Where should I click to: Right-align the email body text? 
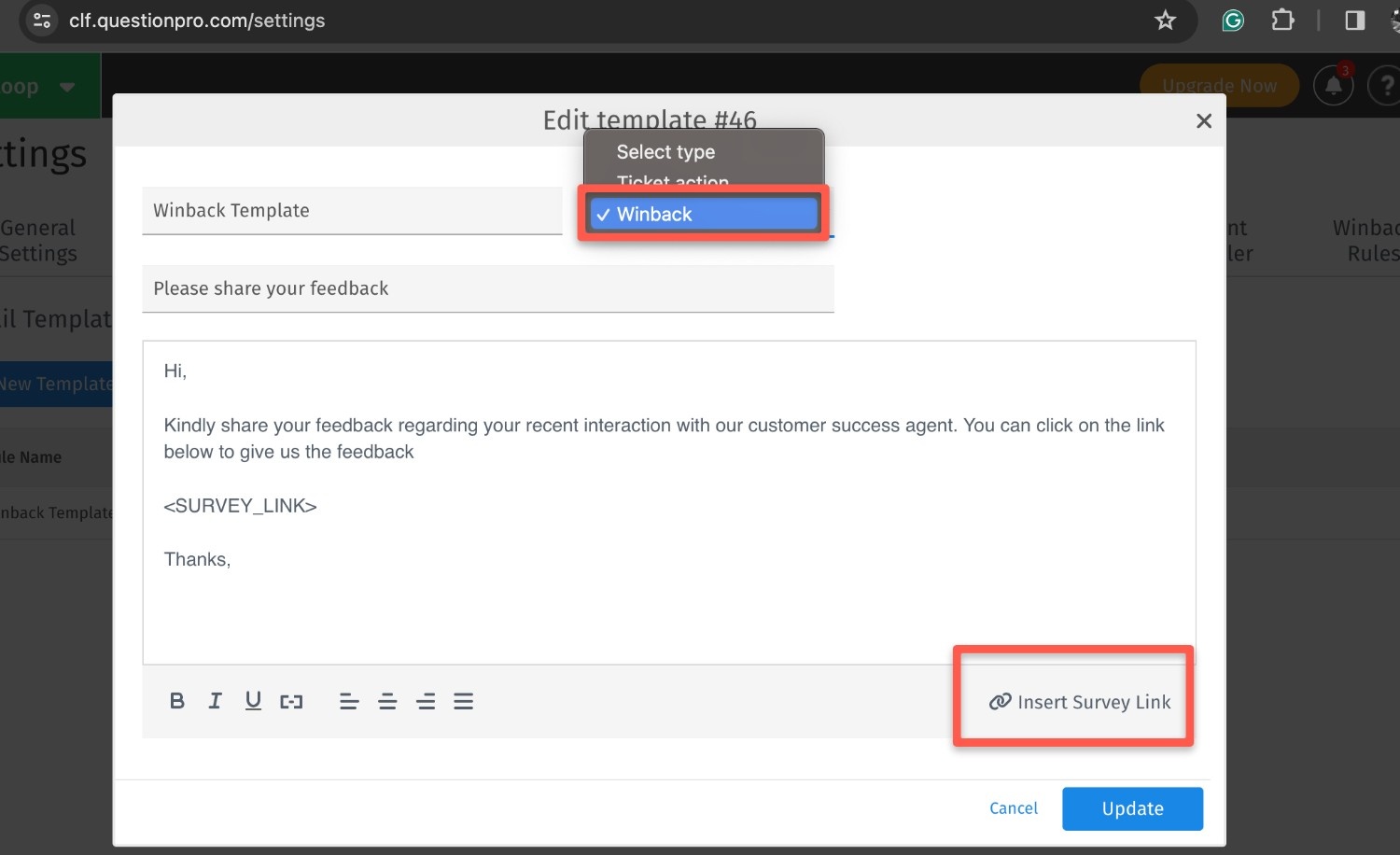(426, 701)
